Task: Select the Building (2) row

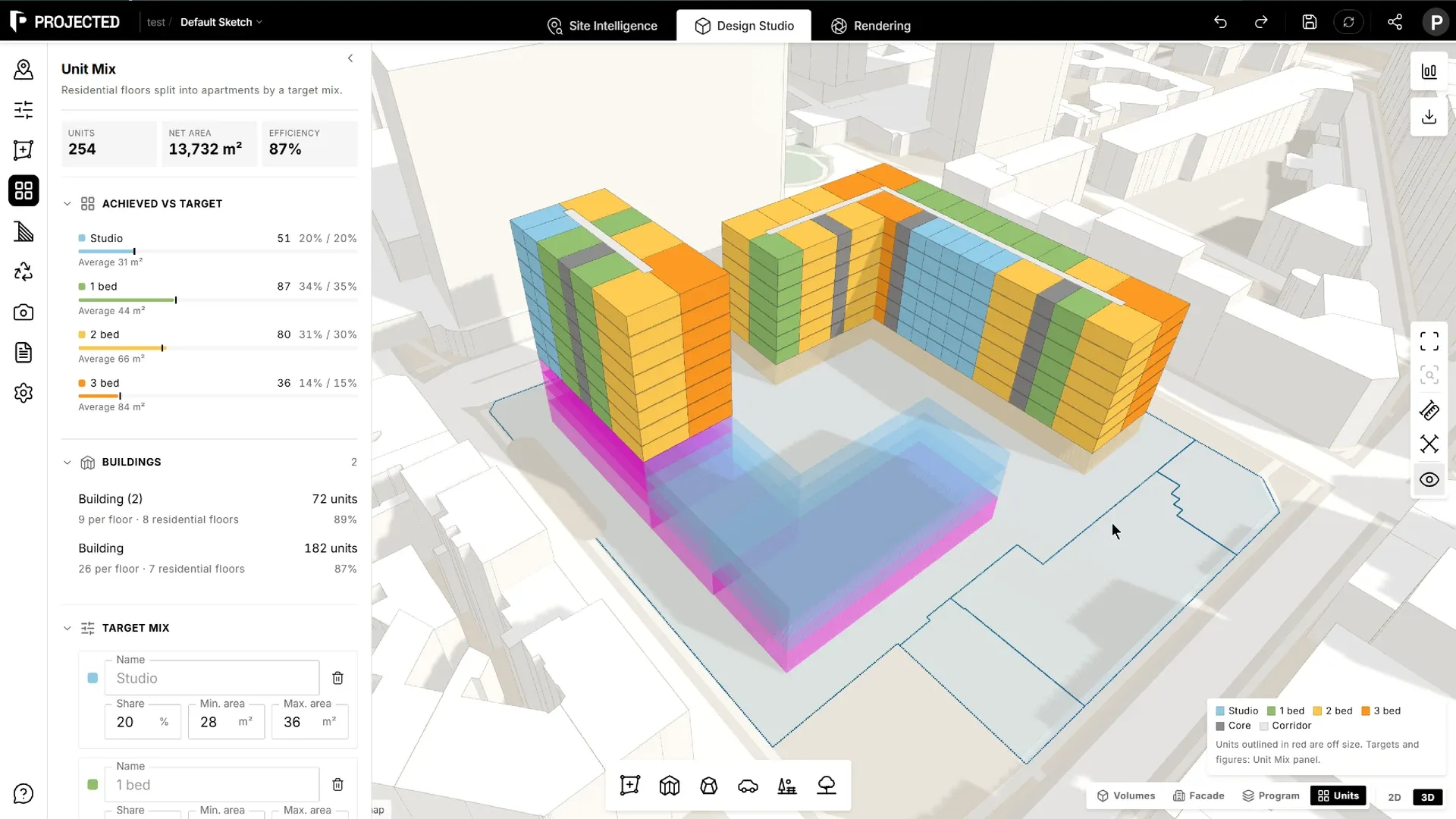Action: 218,509
